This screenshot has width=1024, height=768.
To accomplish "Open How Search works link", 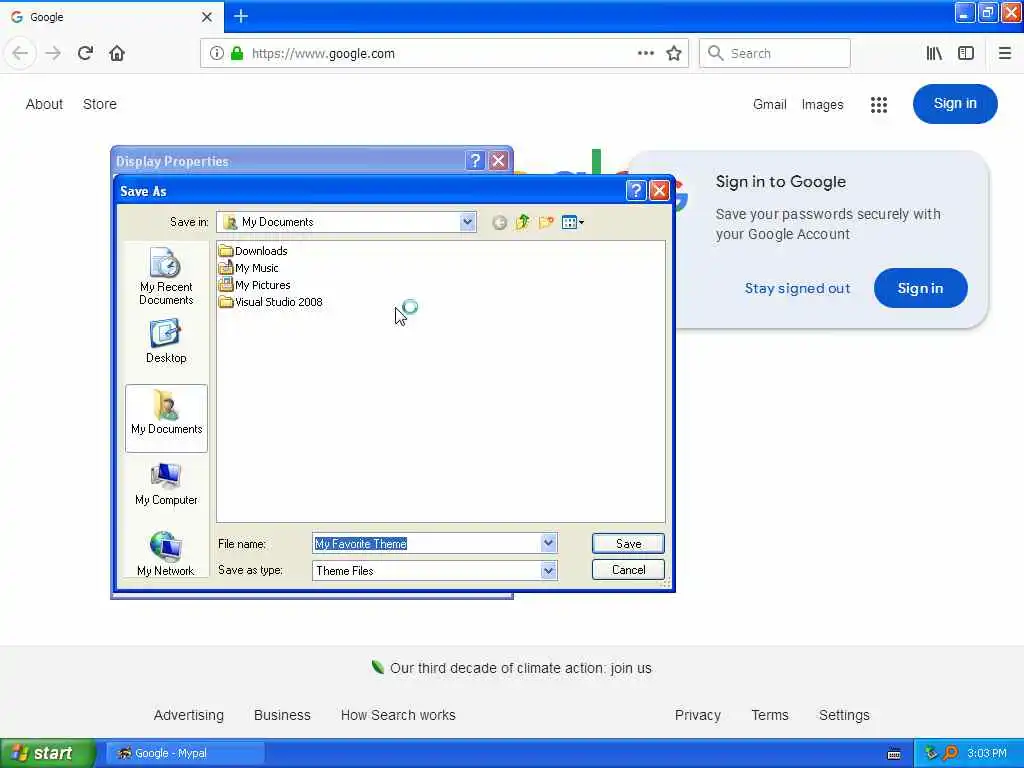I will tap(398, 715).
